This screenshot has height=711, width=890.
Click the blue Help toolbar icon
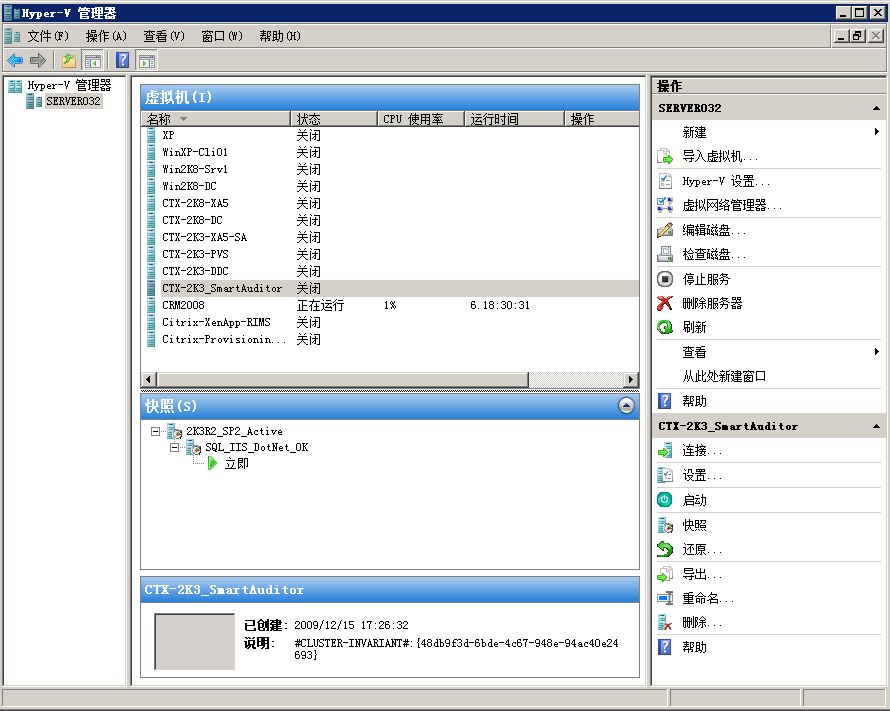(122, 60)
